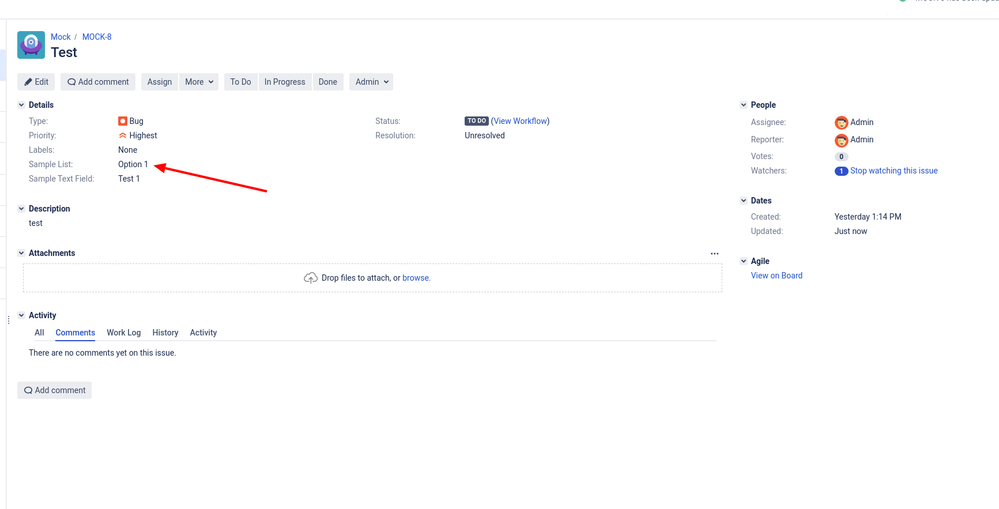999x509 pixels.
Task: Click the Mock project avatar icon
Action: [x=31, y=45]
